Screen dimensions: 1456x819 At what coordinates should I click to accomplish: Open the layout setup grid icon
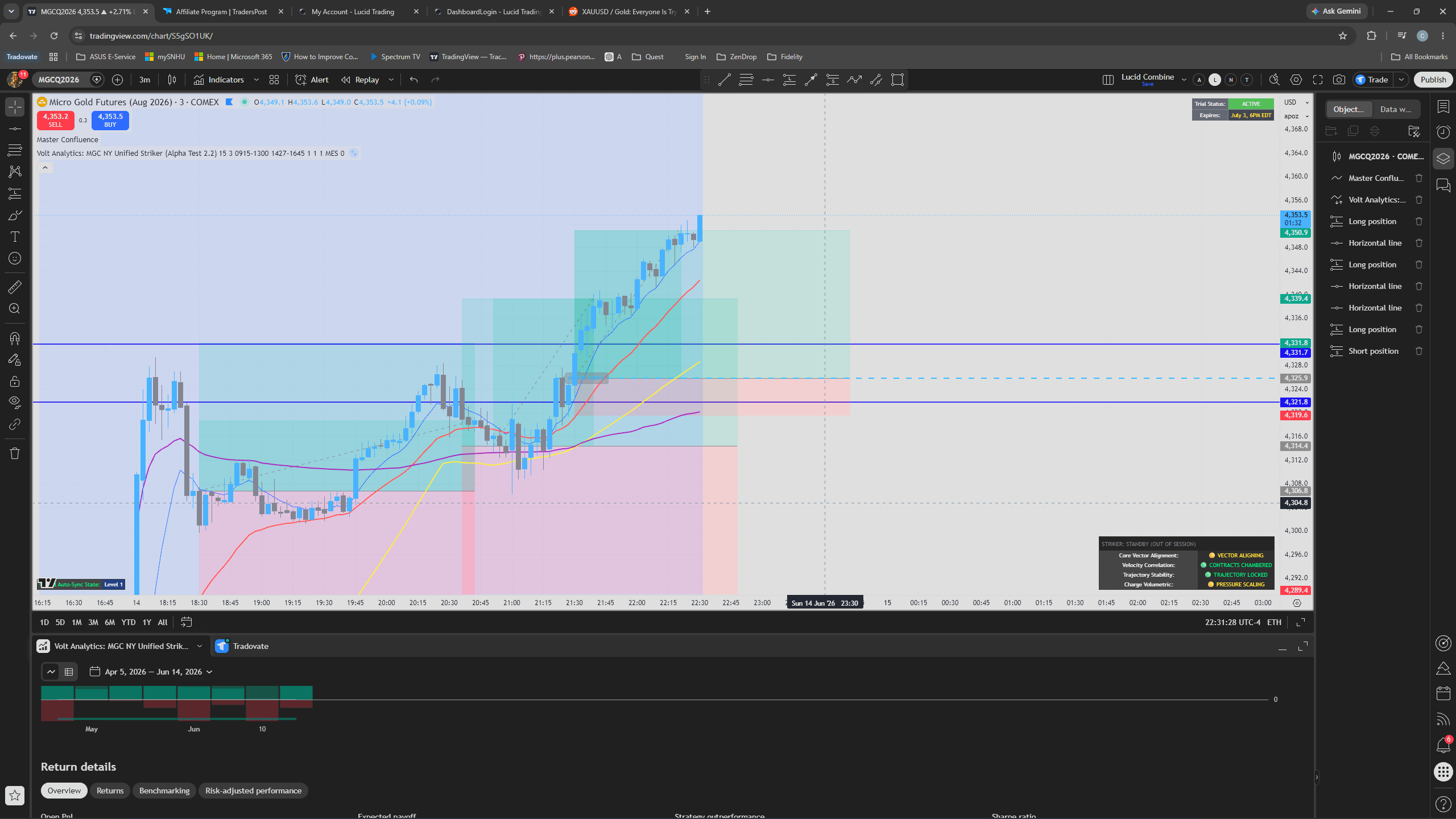(1107, 80)
